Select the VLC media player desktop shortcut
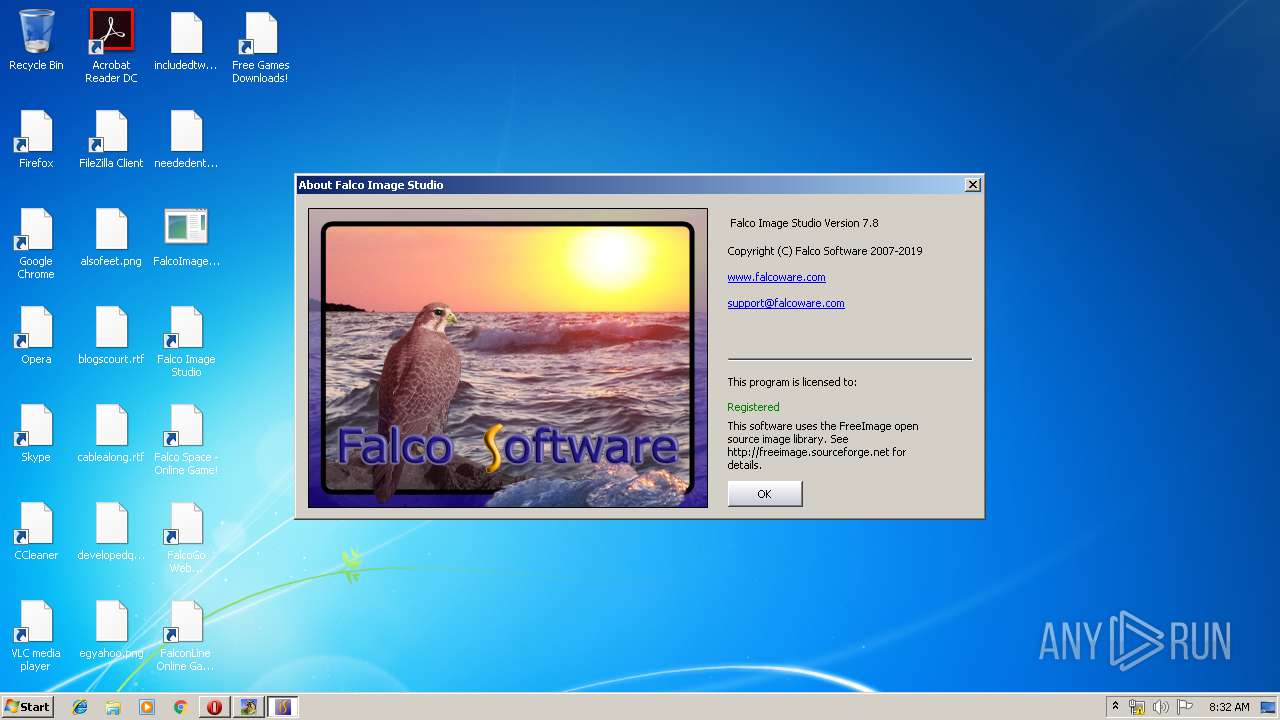Image resolution: width=1280 pixels, height=720 pixels. point(36,635)
